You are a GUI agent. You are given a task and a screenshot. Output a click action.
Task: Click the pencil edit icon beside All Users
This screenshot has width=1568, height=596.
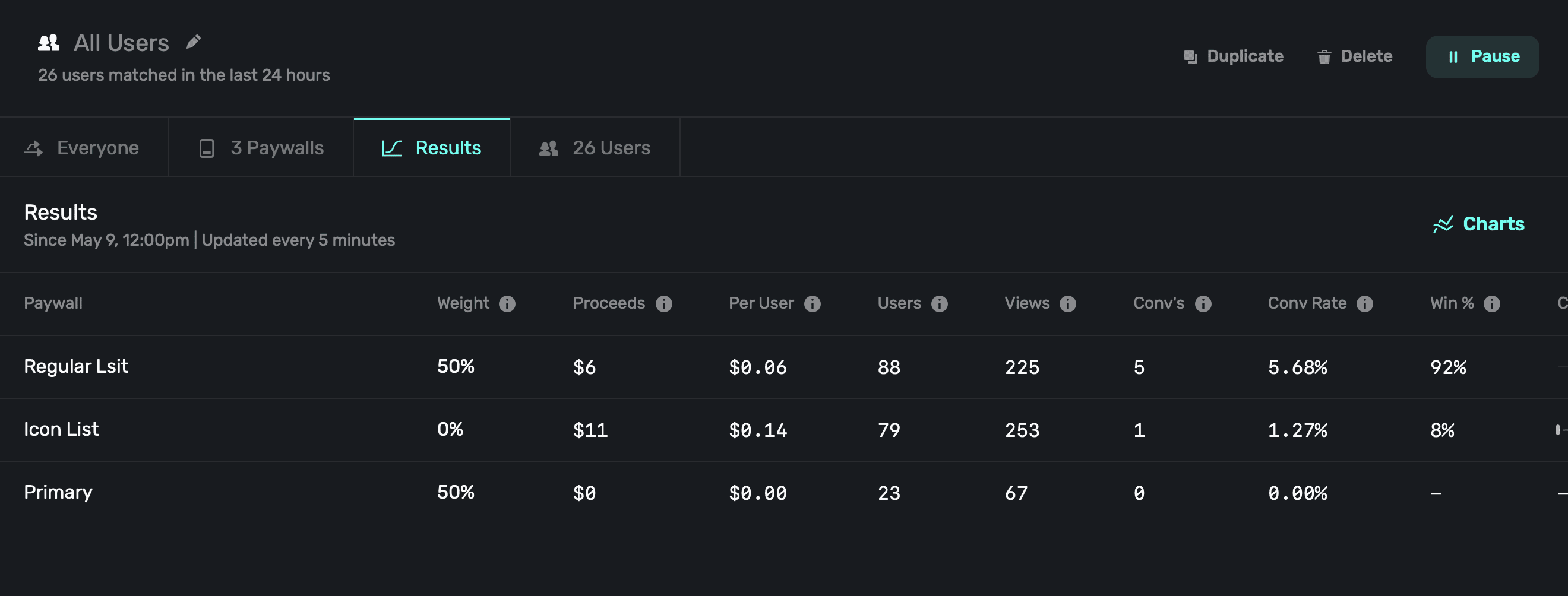click(x=194, y=42)
